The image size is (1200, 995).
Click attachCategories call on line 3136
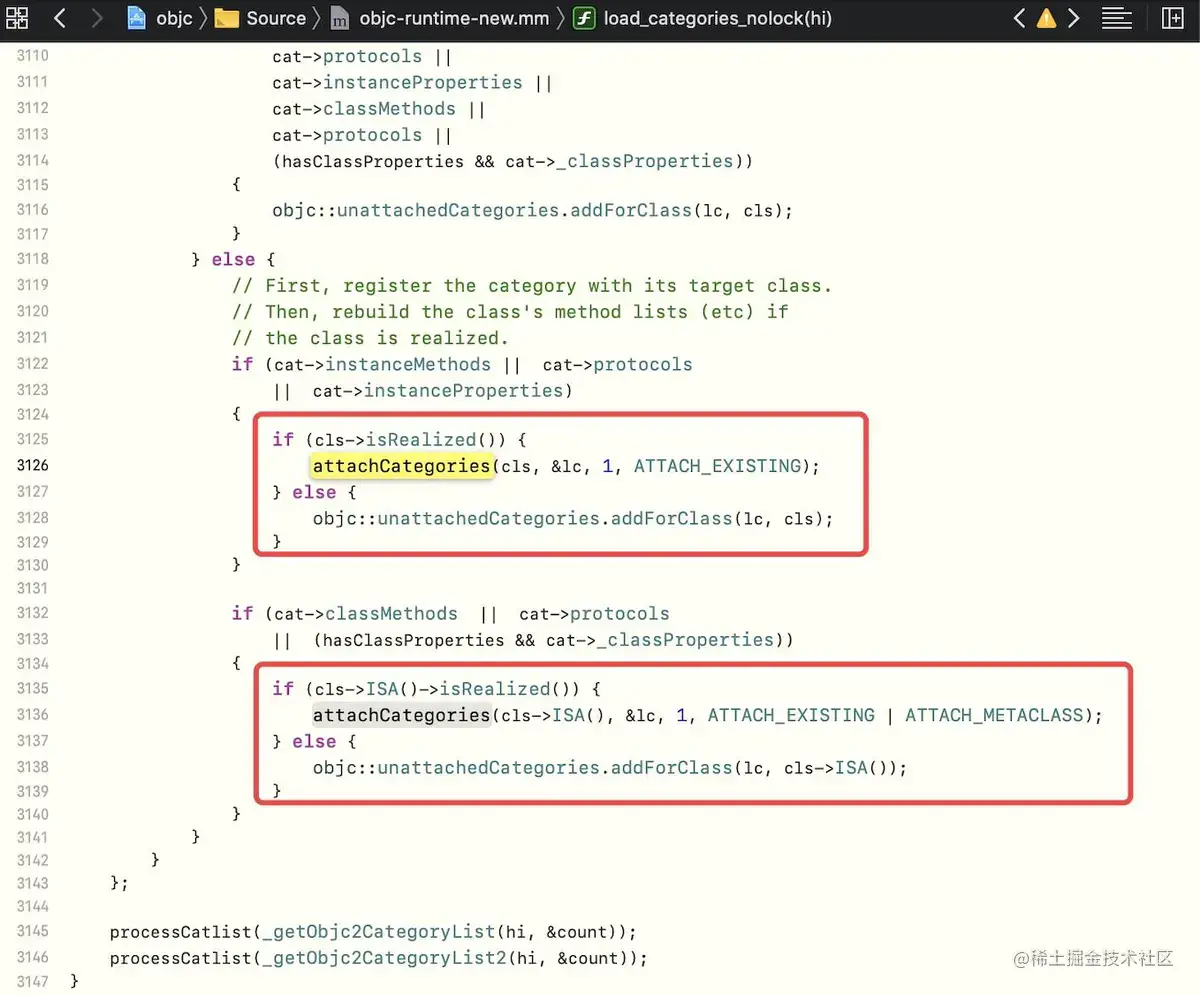[401, 715]
